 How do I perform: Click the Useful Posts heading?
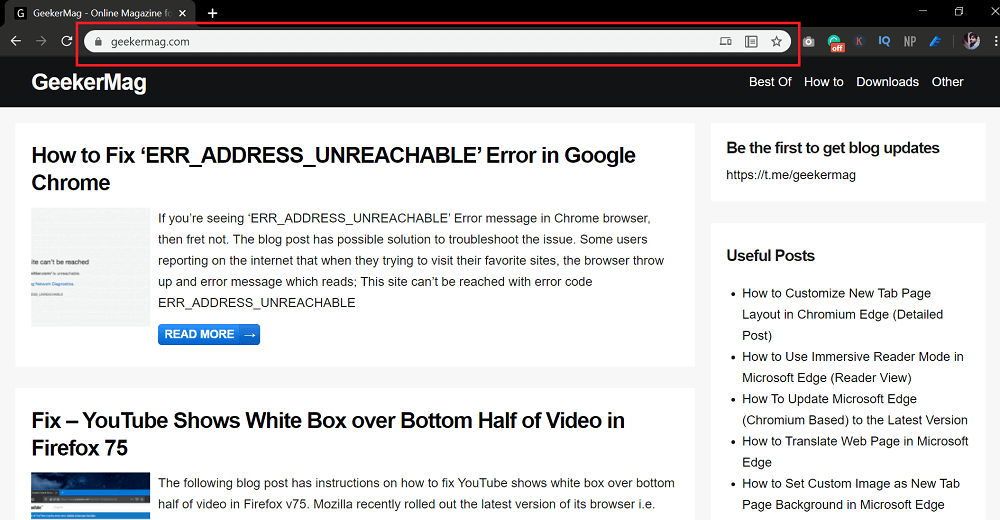click(x=770, y=256)
